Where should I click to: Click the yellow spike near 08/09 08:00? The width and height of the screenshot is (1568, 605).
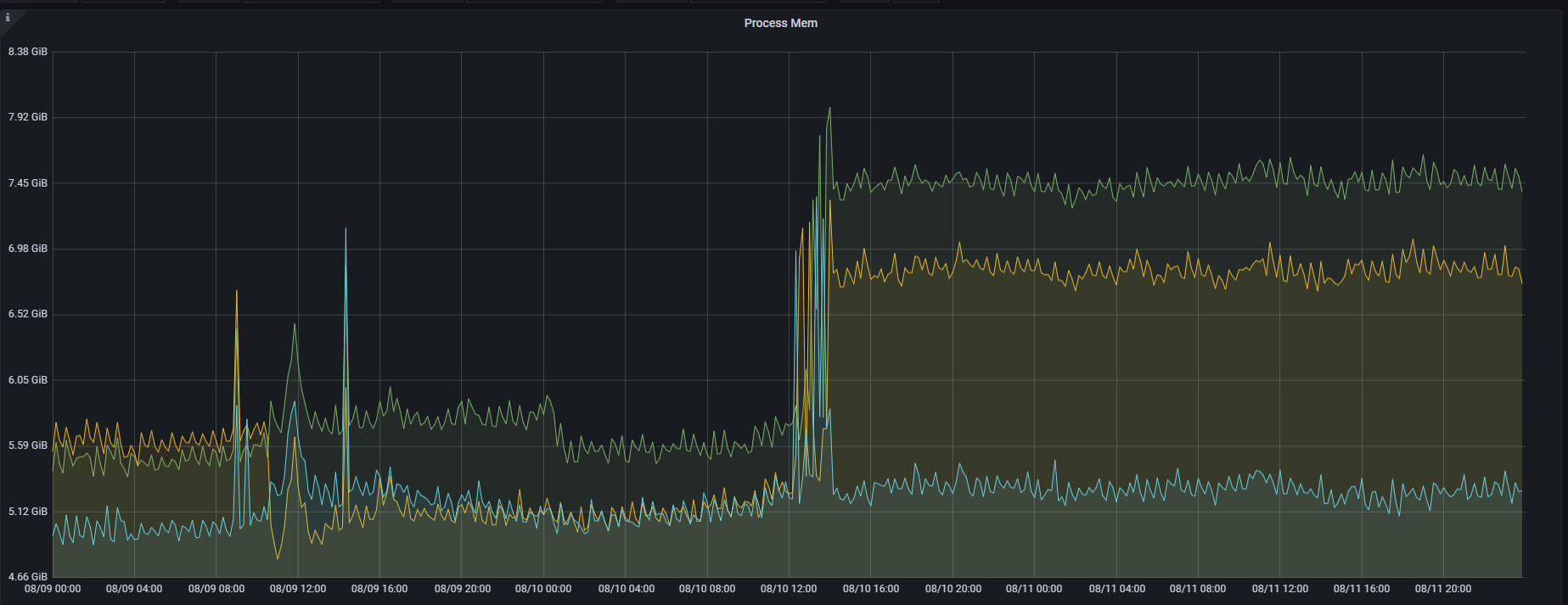pos(236,292)
